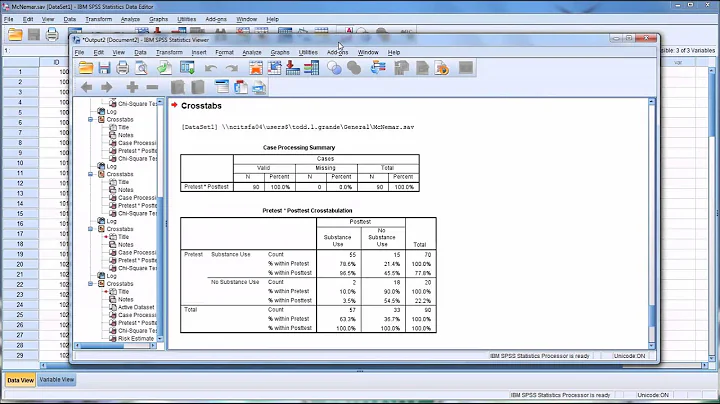Click the count cell showing 18
Viewport: 720px width, 404px height.
click(383, 282)
